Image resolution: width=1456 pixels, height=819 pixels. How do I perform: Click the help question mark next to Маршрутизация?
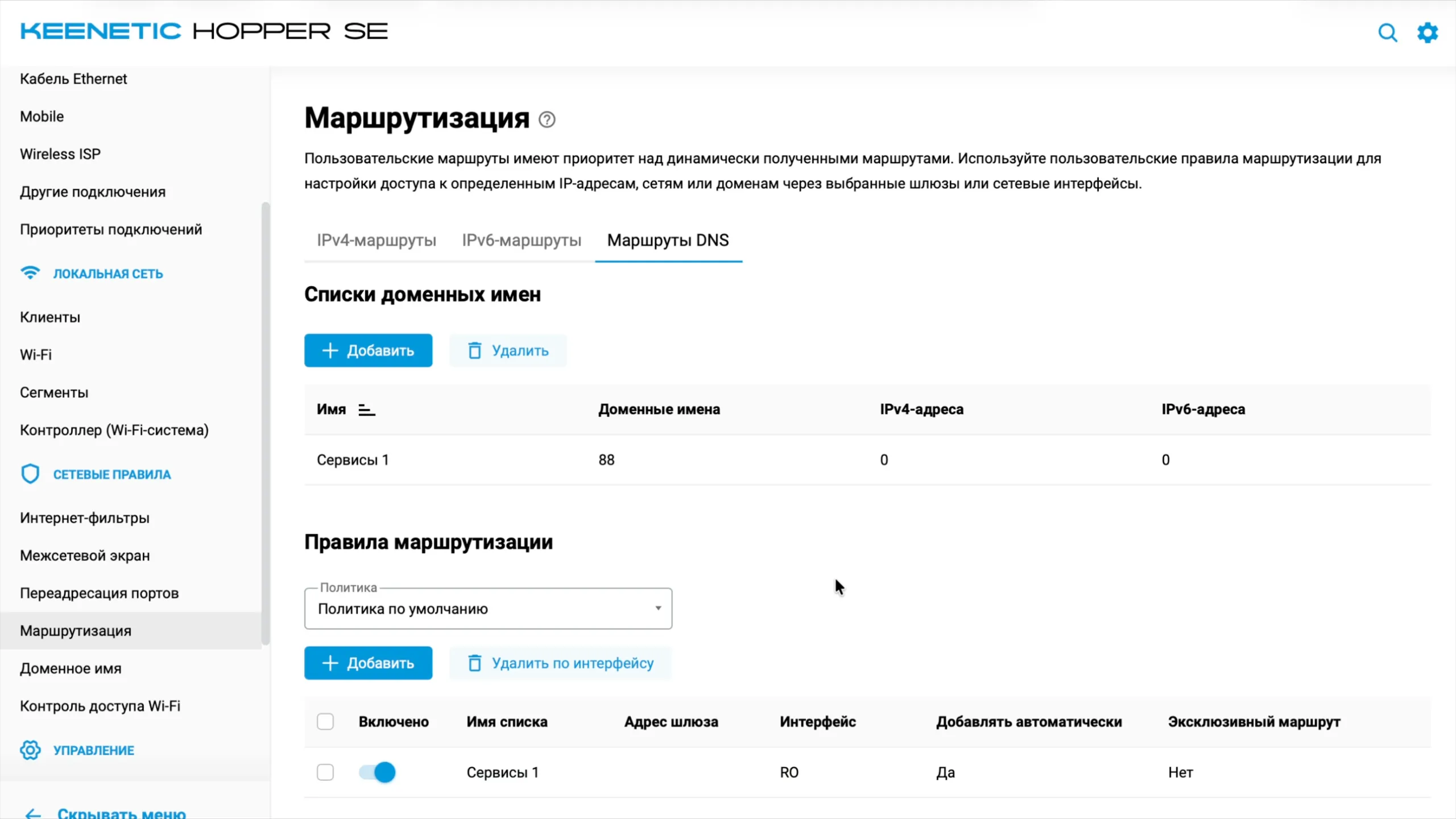pyautogui.click(x=547, y=119)
